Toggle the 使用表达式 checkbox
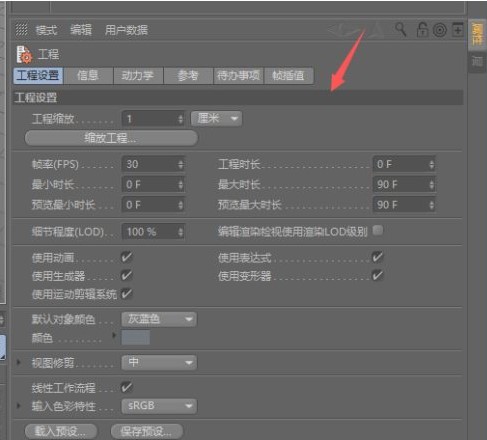Viewport: 487px width, 440px height. click(377, 257)
